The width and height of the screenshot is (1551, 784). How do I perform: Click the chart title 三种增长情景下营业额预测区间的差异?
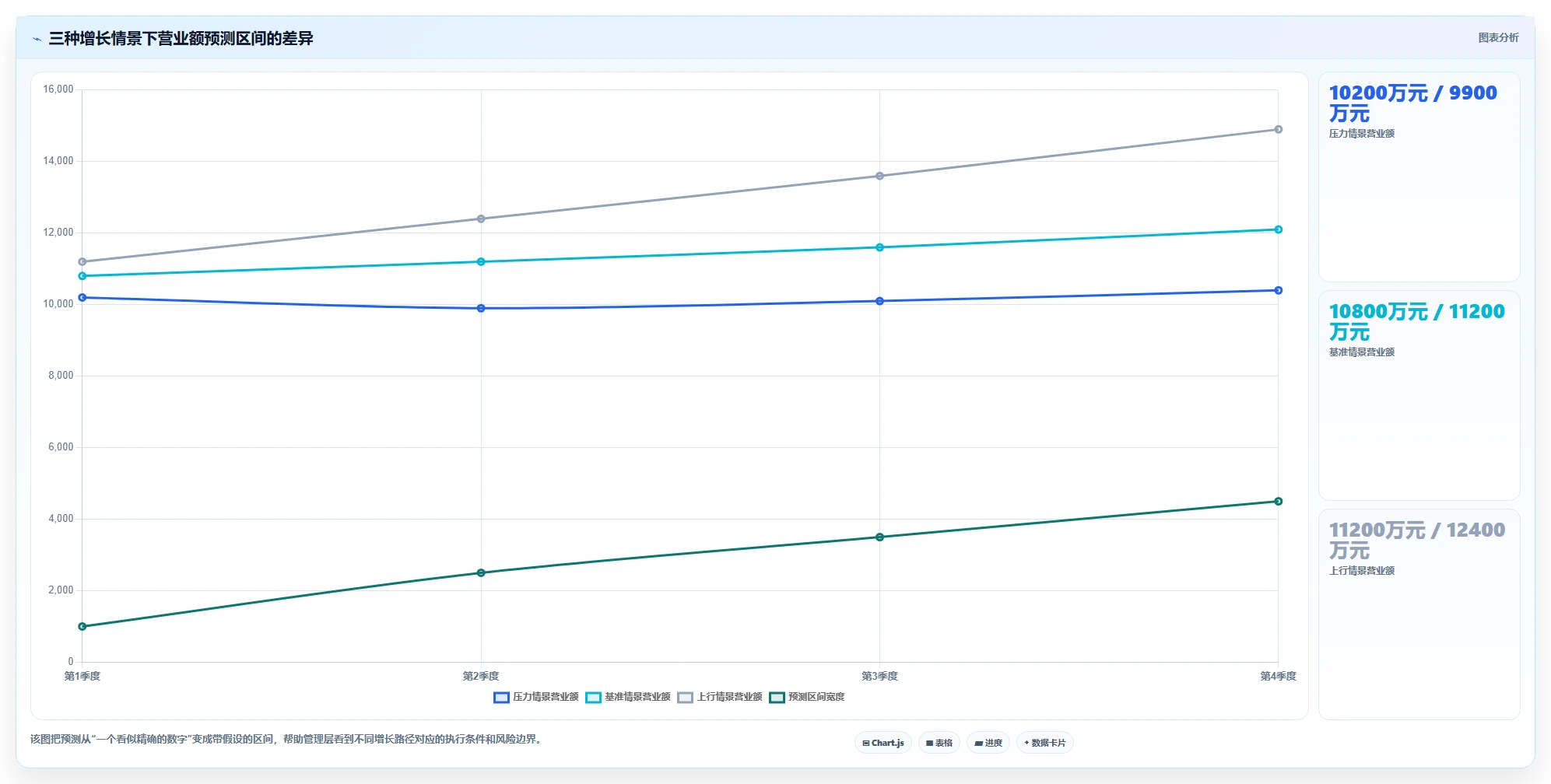[x=181, y=39]
